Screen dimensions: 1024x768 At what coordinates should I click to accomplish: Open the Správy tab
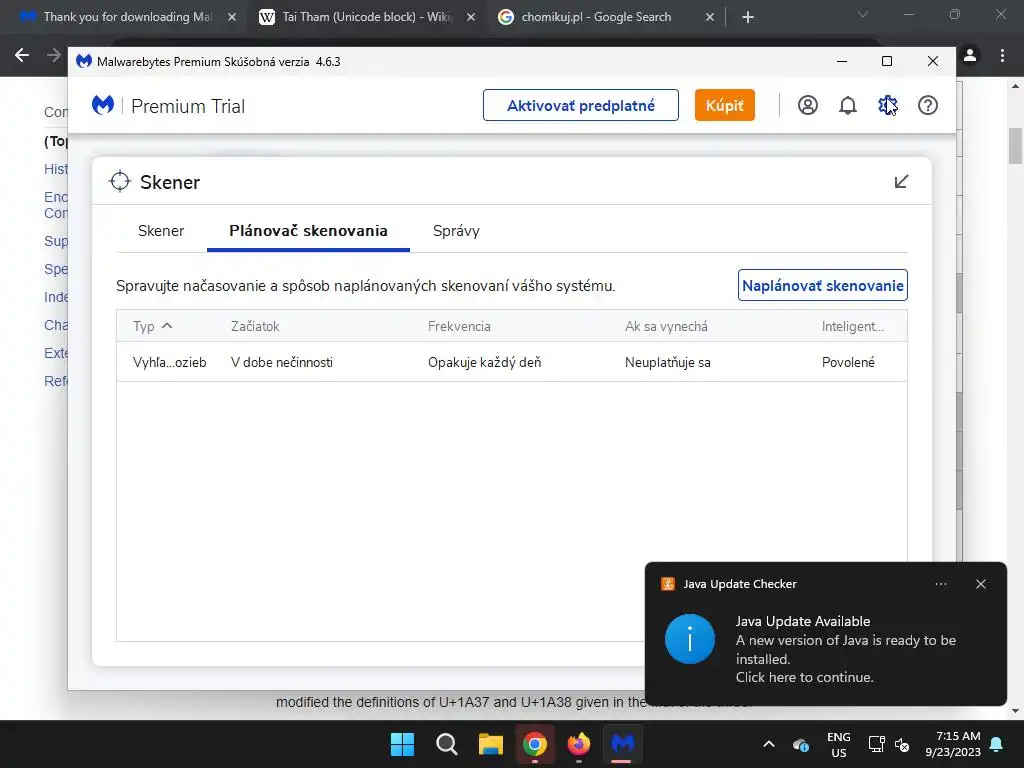pos(456,231)
